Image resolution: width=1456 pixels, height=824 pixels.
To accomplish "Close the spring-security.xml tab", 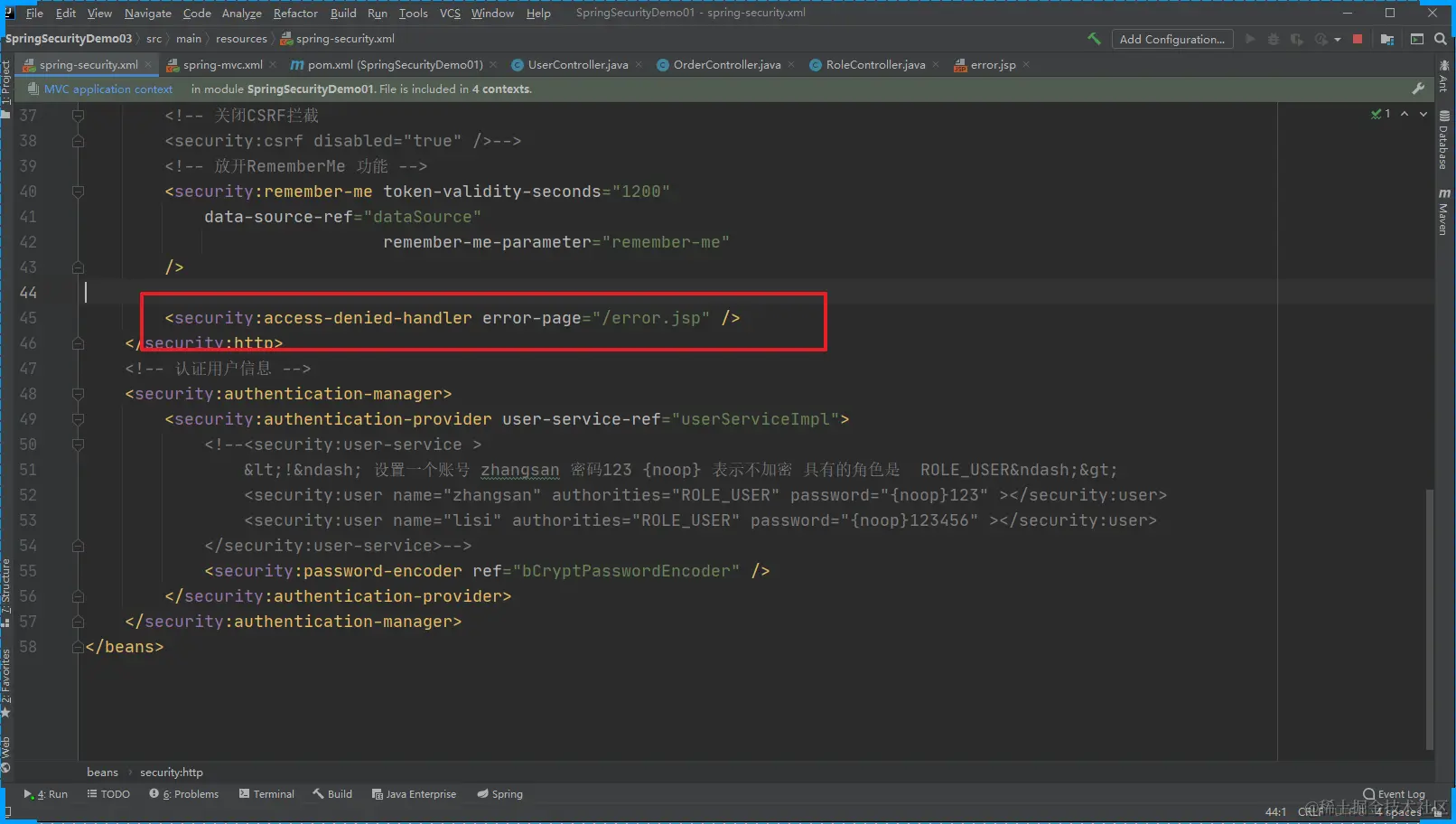I will pos(148,64).
